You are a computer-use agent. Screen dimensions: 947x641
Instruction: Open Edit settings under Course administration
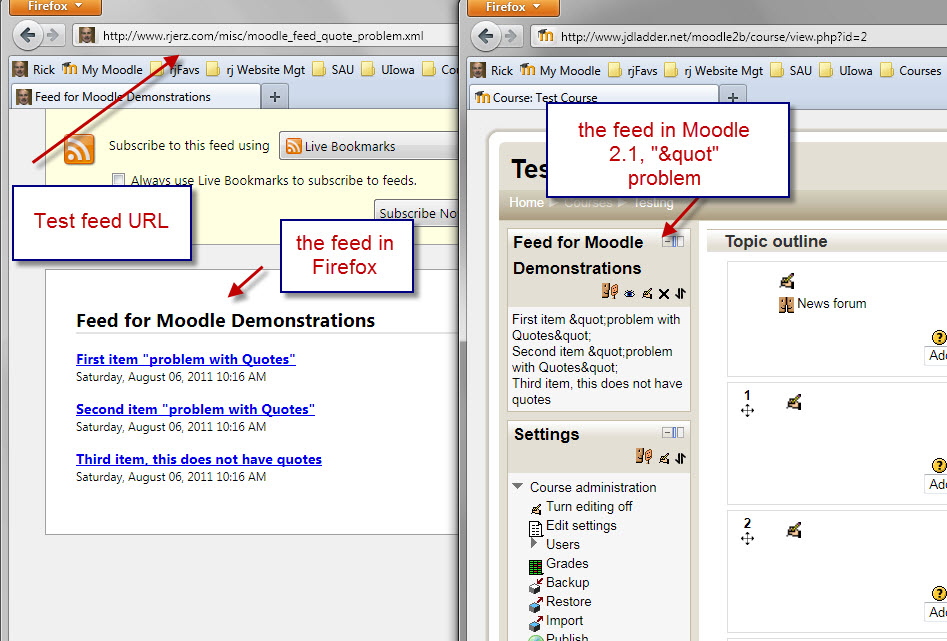tap(581, 526)
